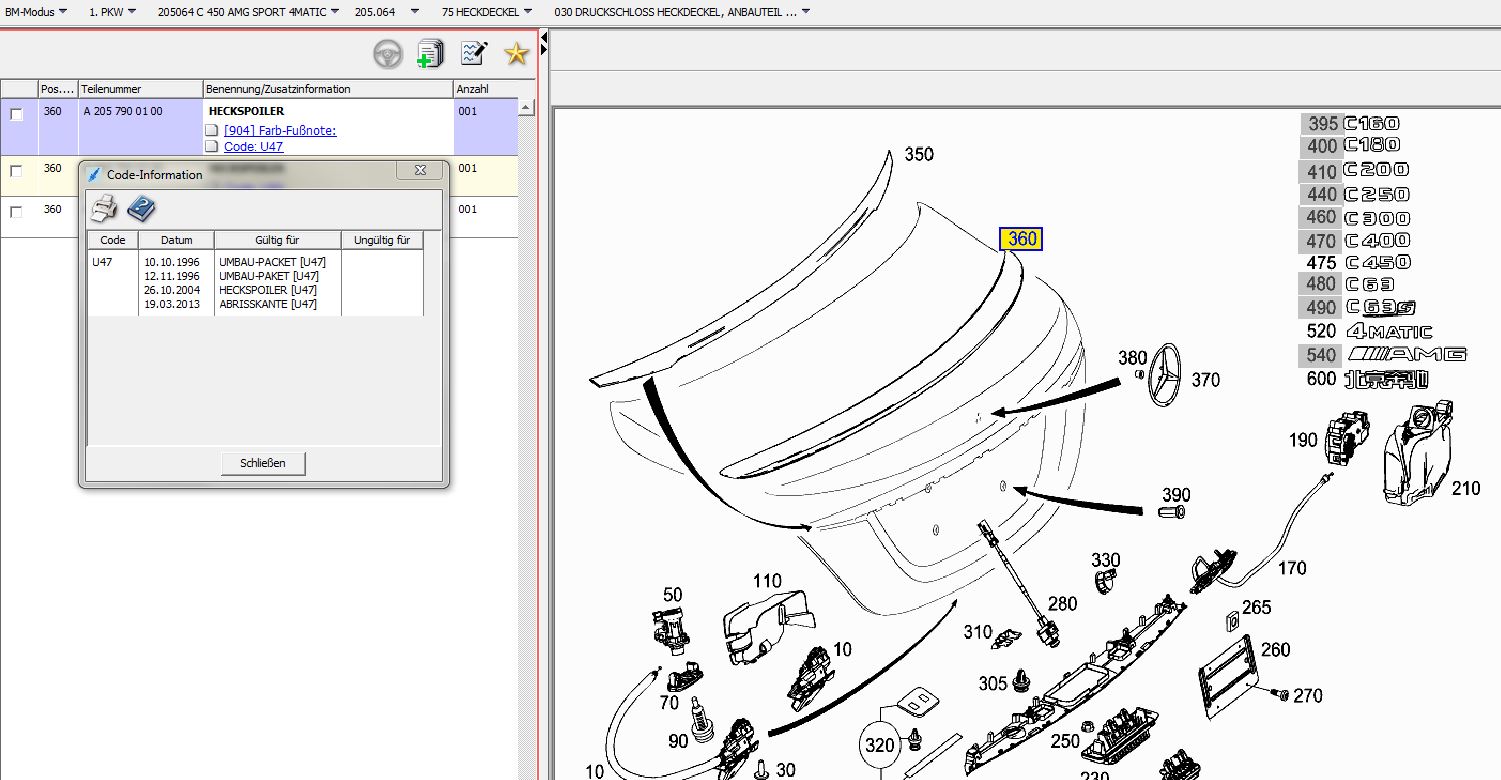Open the blue help book icon in Code-Information

pos(141,209)
